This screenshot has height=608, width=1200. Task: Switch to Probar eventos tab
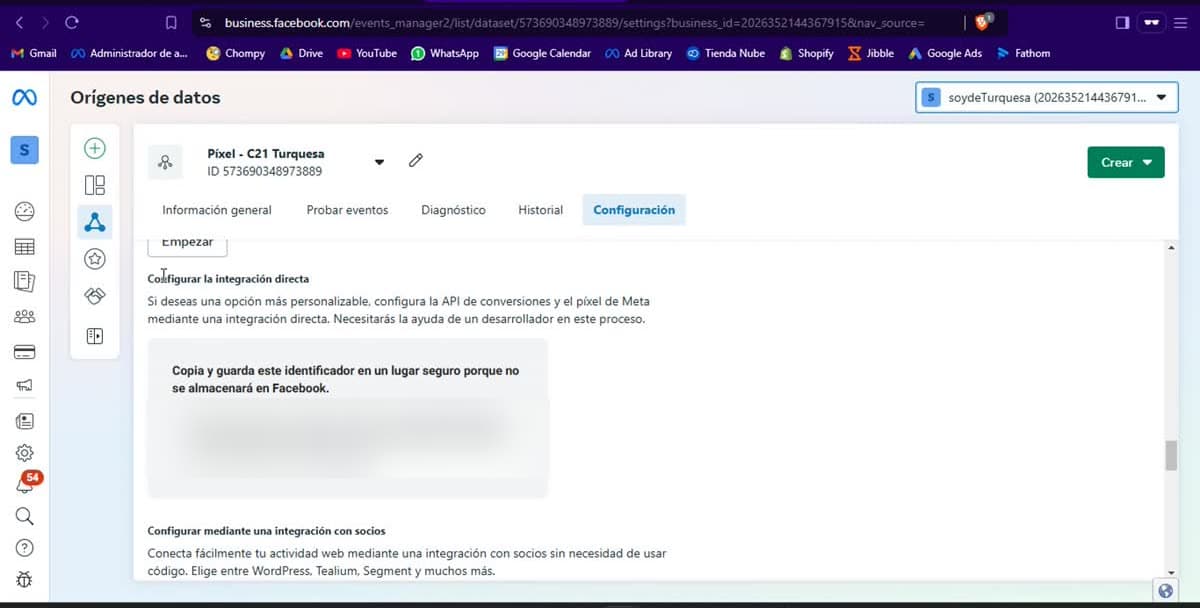pos(347,210)
